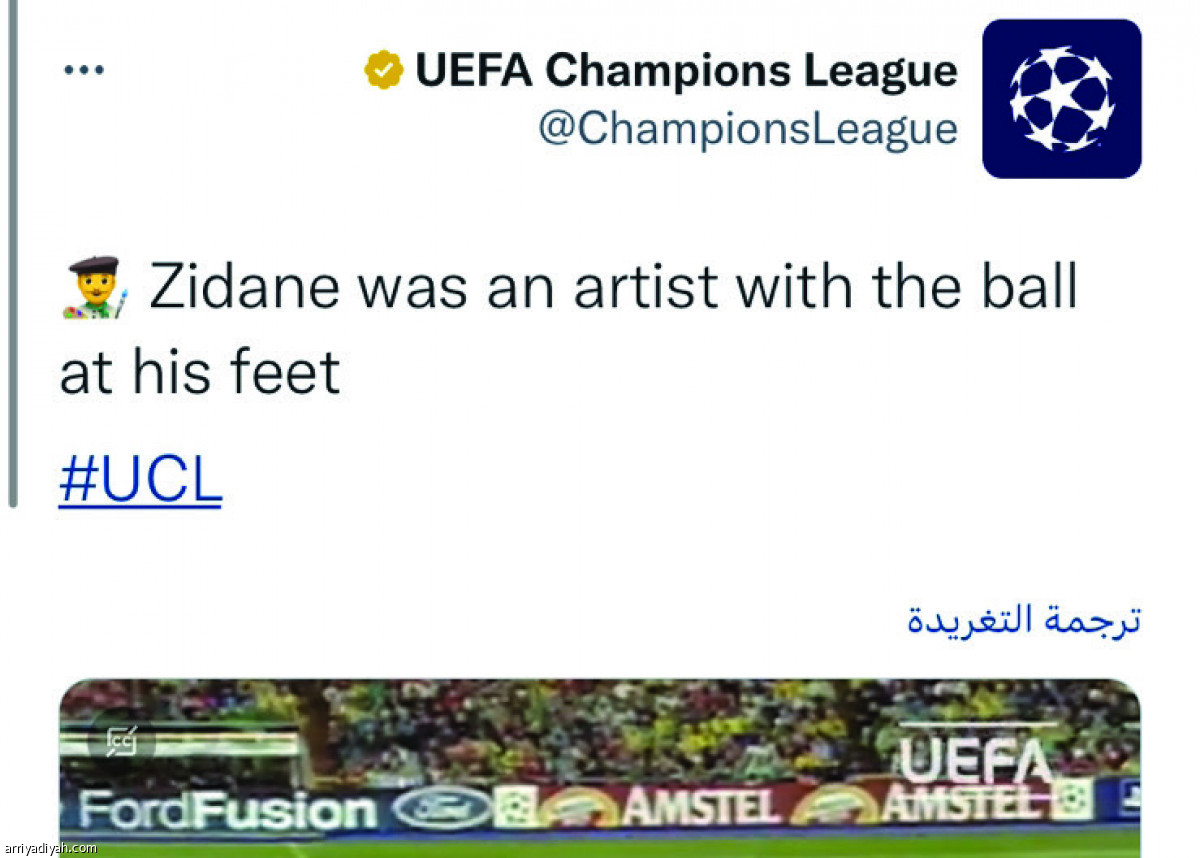Toggle the closed captions icon on video
The width and height of the screenshot is (1200, 858).
pyautogui.click(x=121, y=742)
